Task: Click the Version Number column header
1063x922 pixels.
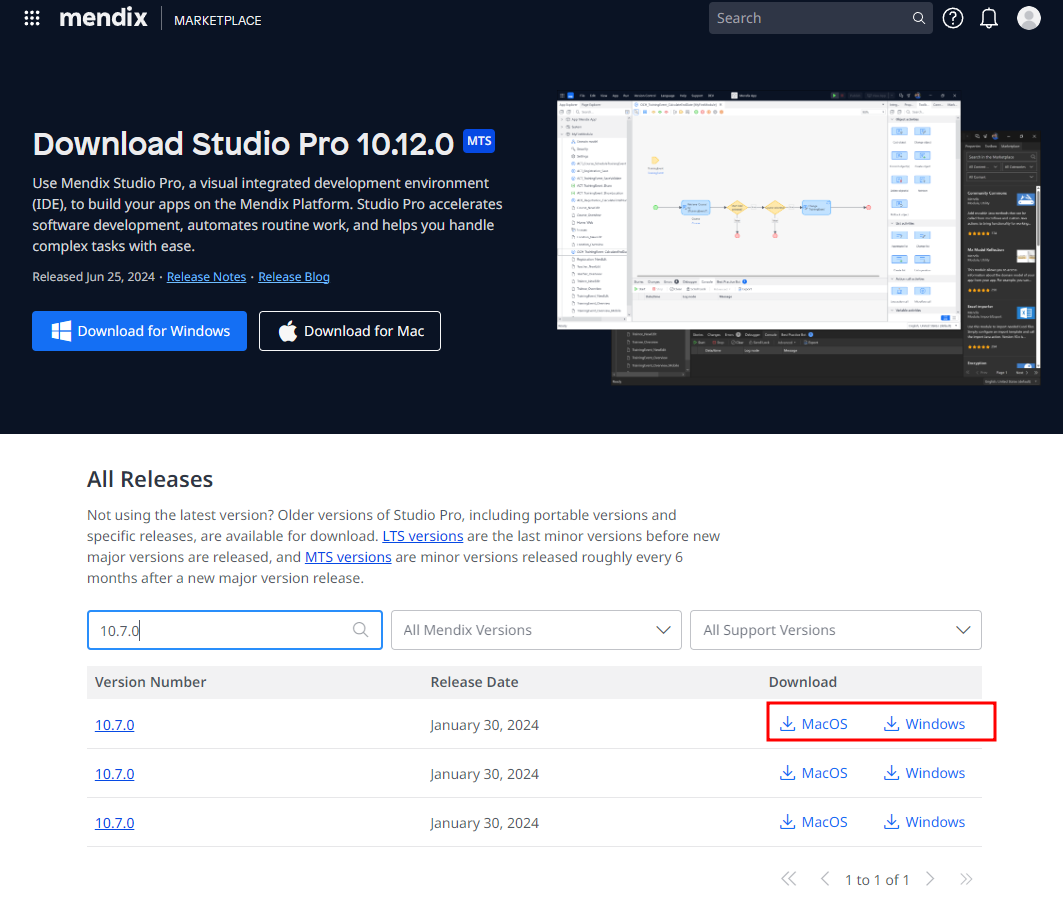Action: [151, 682]
